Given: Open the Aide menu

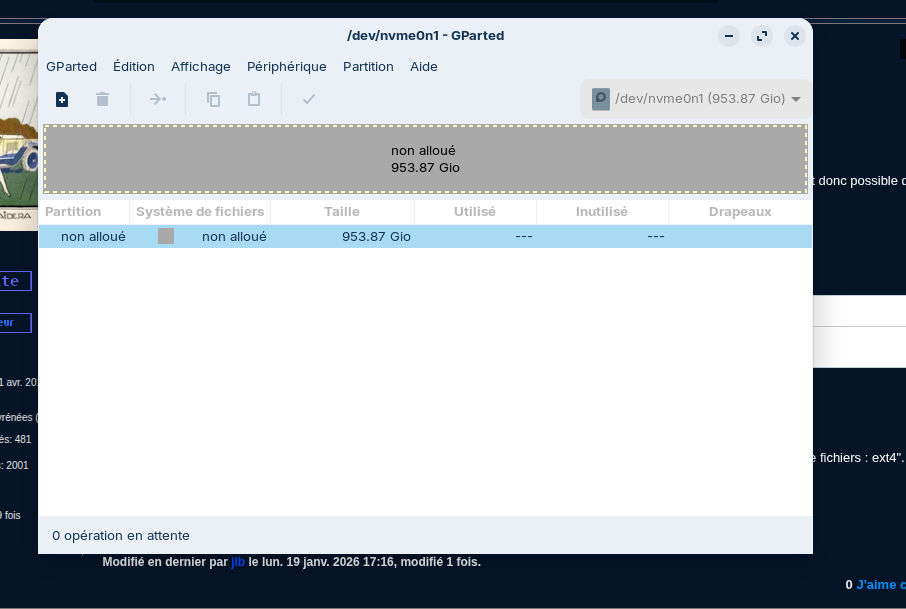Looking at the screenshot, I should tap(424, 67).
